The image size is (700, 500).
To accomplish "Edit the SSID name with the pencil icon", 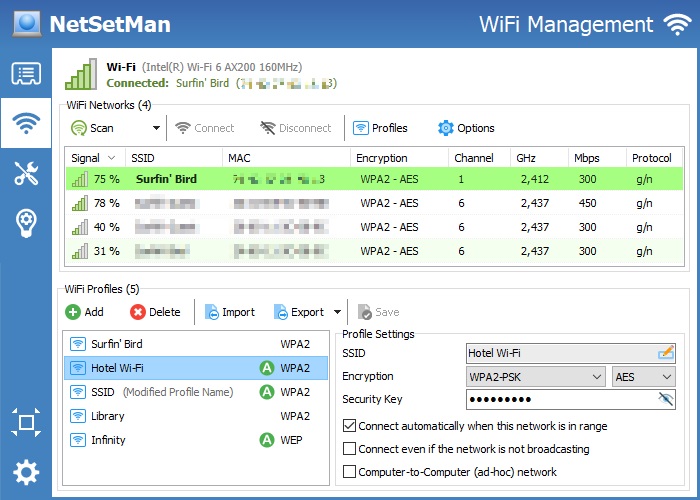I will click(x=666, y=353).
